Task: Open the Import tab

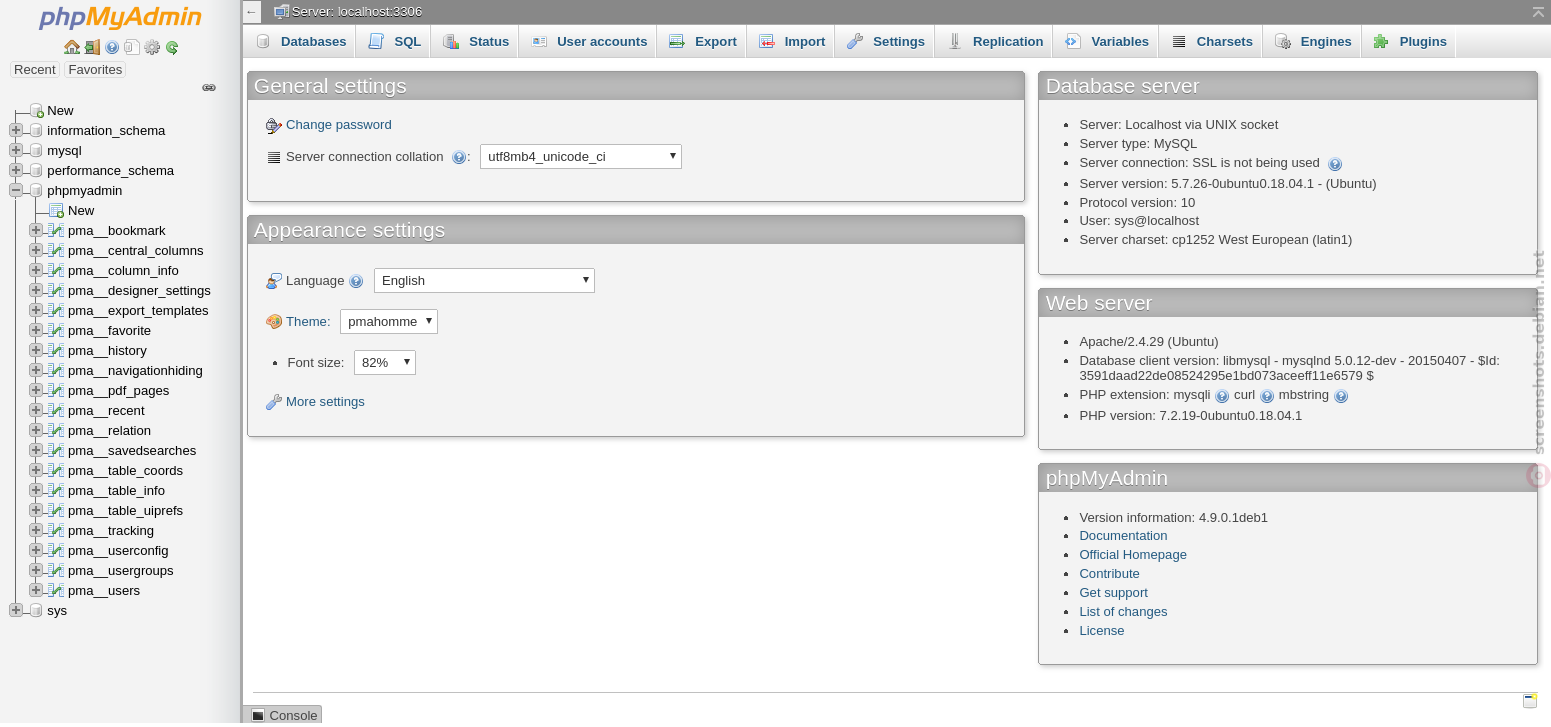Action: (x=792, y=41)
